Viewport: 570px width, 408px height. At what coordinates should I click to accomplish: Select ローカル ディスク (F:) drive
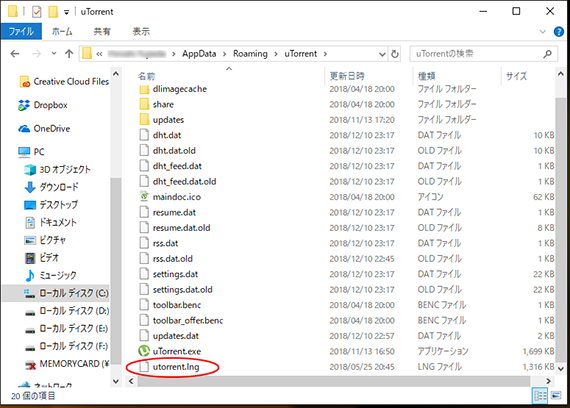pos(66,347)
